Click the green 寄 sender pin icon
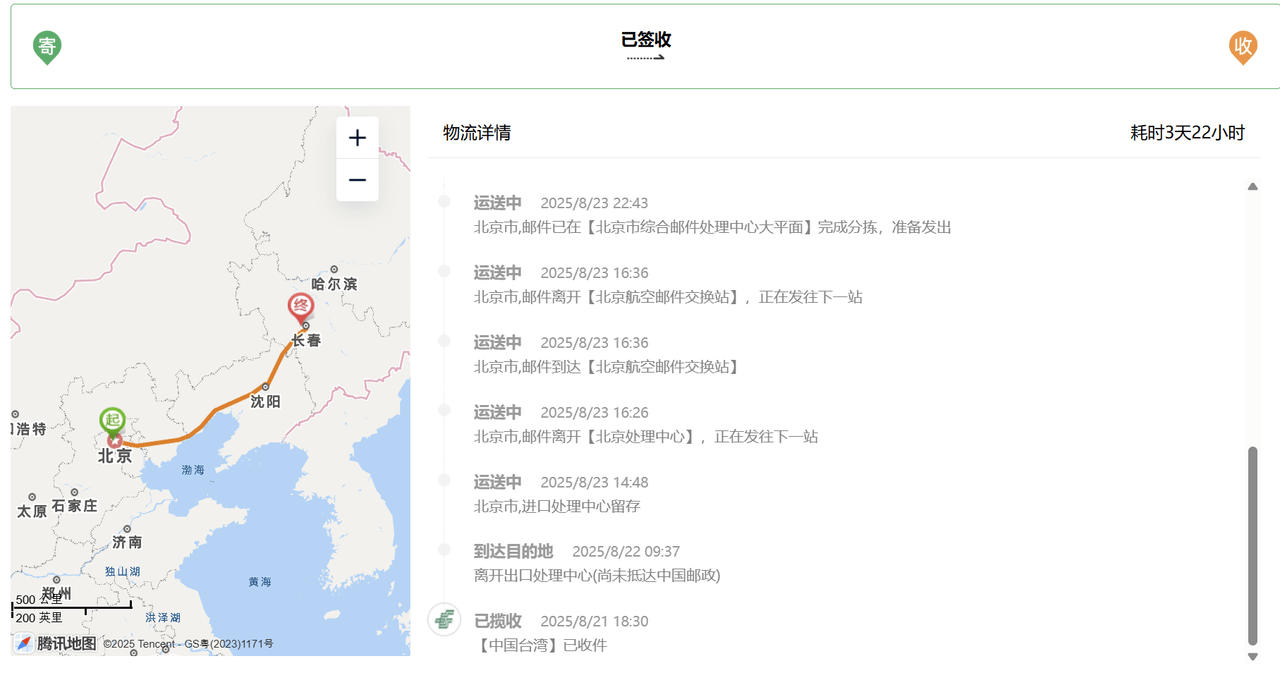Screen dimensions: 1280x676 click(47, 47)
